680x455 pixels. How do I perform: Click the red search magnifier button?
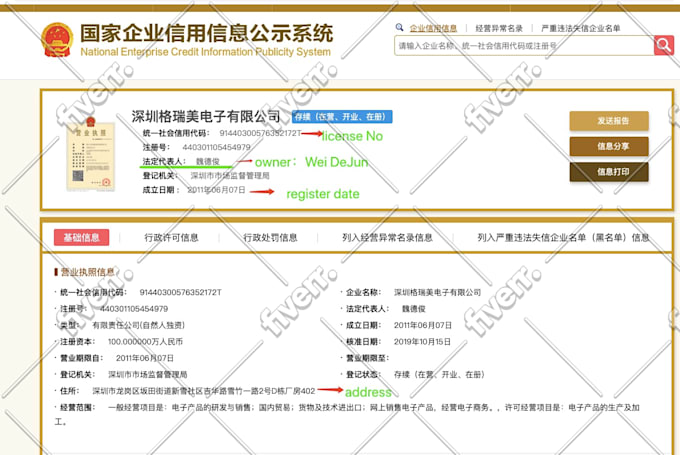click(664, 45)
